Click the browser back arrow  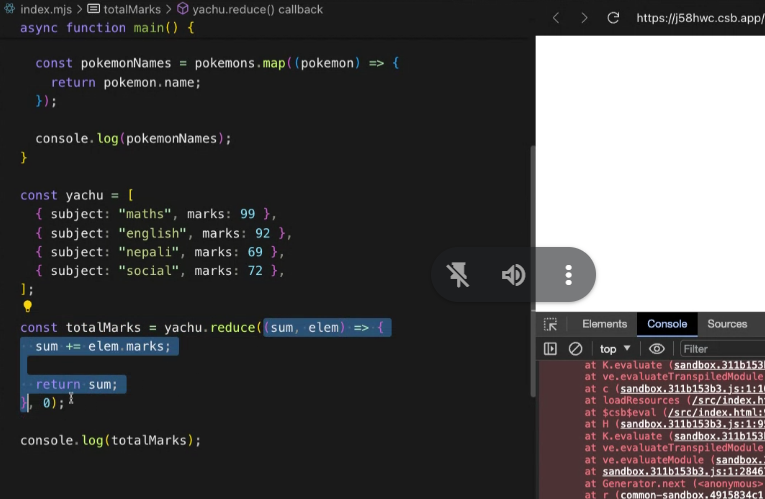point(556,19)
